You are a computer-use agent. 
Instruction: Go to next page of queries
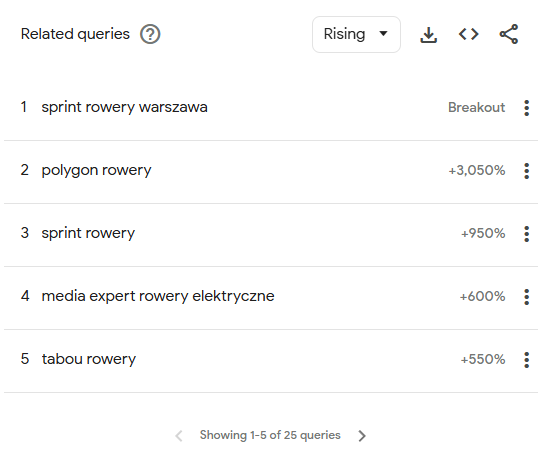click(362, 435)
